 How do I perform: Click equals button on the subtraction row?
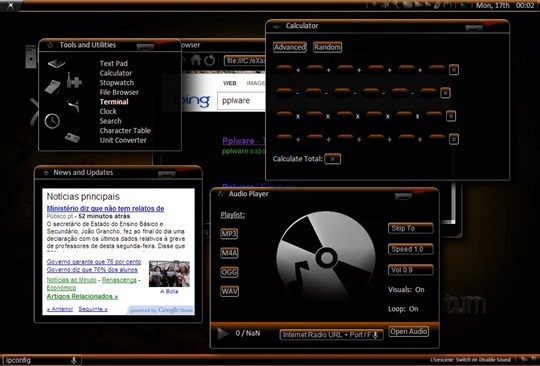click(445, 93)
